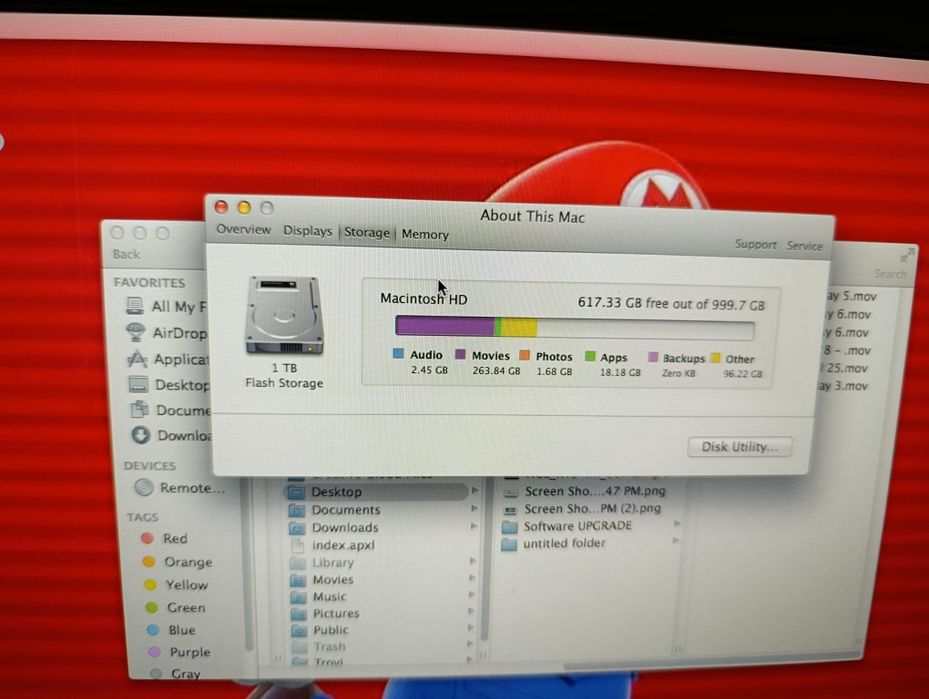This screenshot has width=929, height=699.
Task: Select the Storage tab
Action: [367, 232]
